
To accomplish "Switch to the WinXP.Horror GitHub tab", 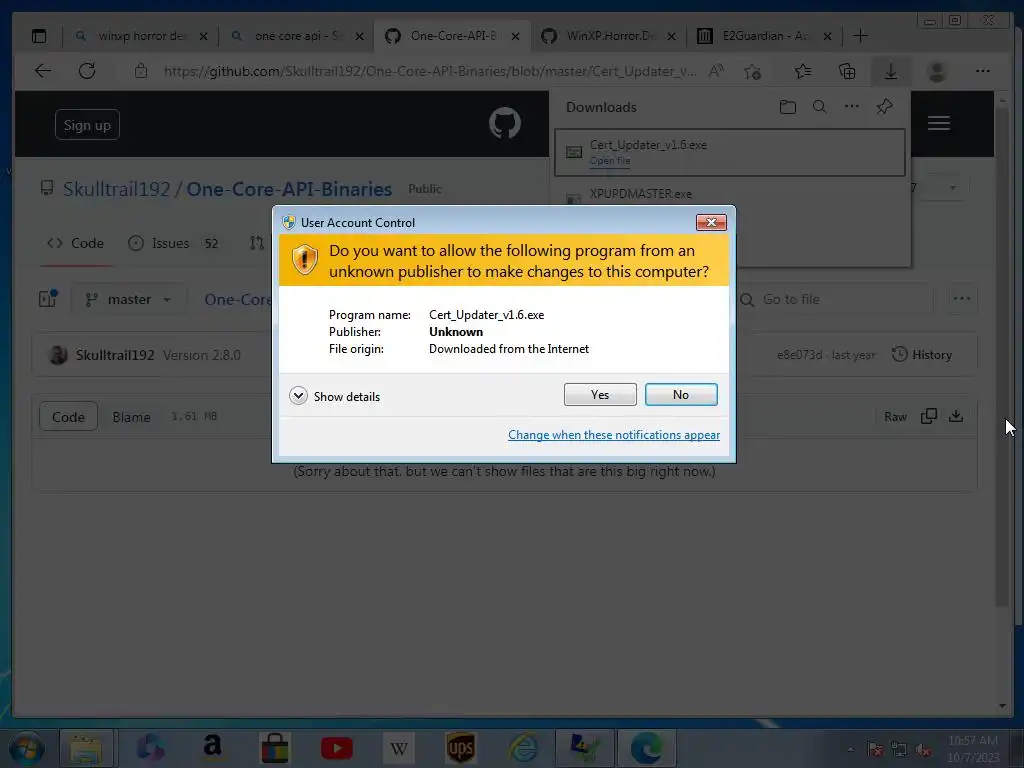I will (609, 36).
